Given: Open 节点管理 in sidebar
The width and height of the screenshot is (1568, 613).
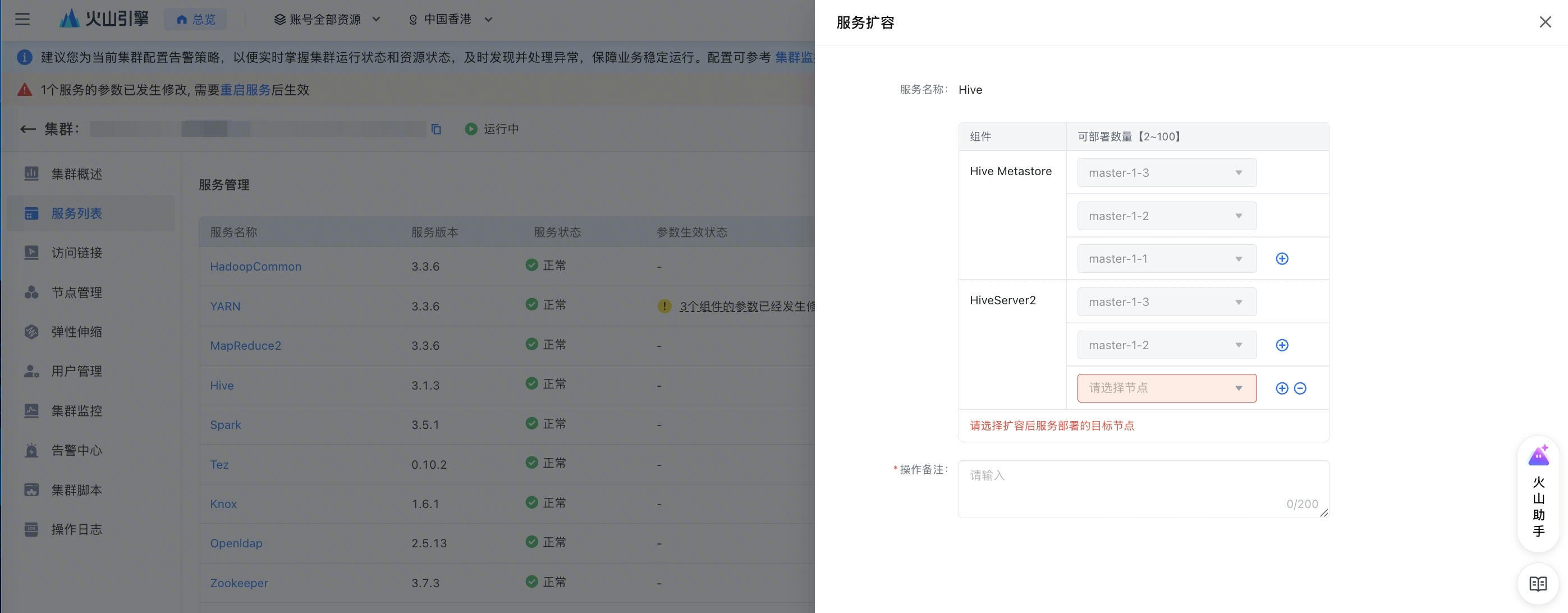Looking at the screenshot, I should pyautogui.click(x=91, y=292).
